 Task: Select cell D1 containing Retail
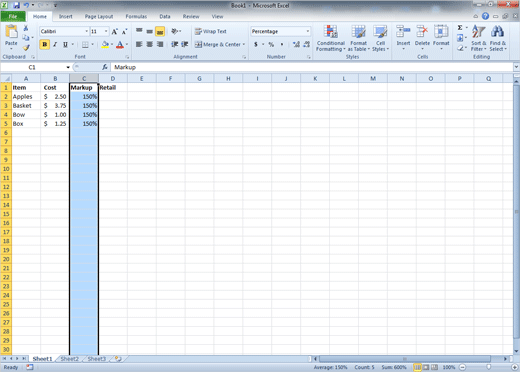tap(113, 87)
